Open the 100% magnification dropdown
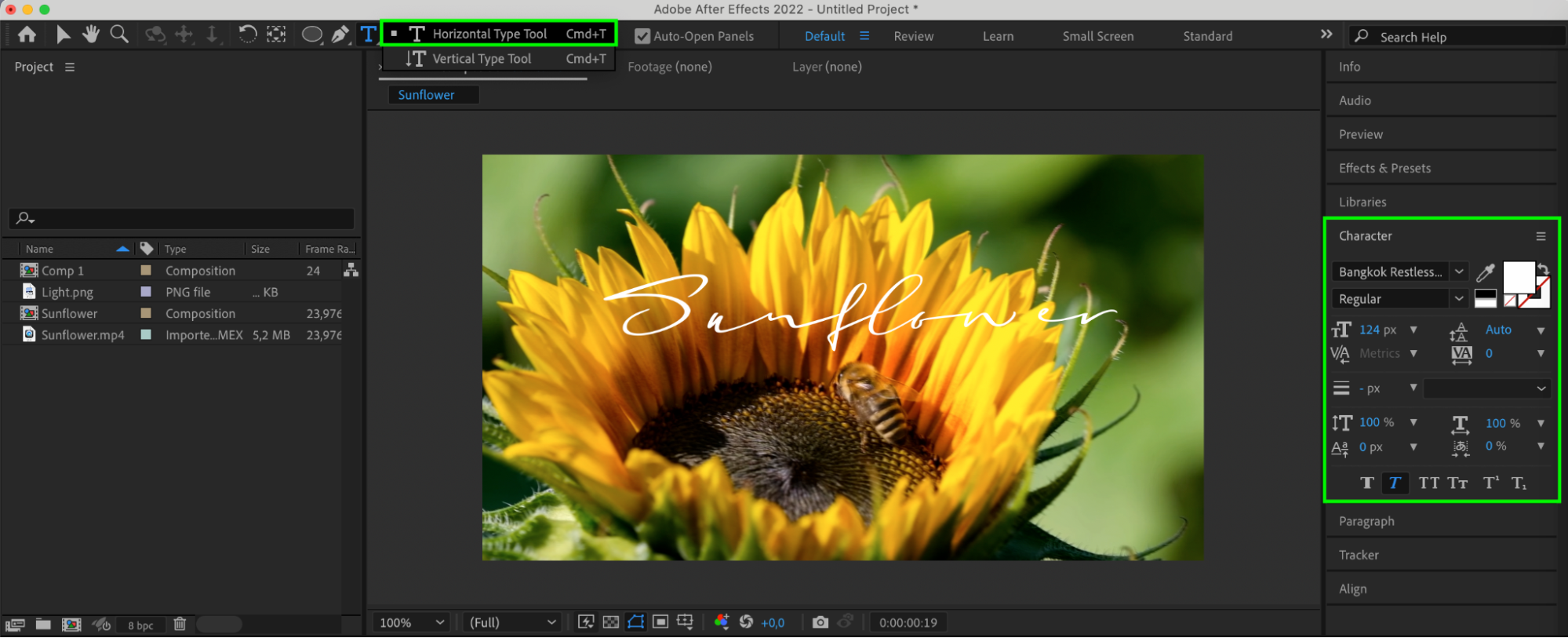 [412, 622]
